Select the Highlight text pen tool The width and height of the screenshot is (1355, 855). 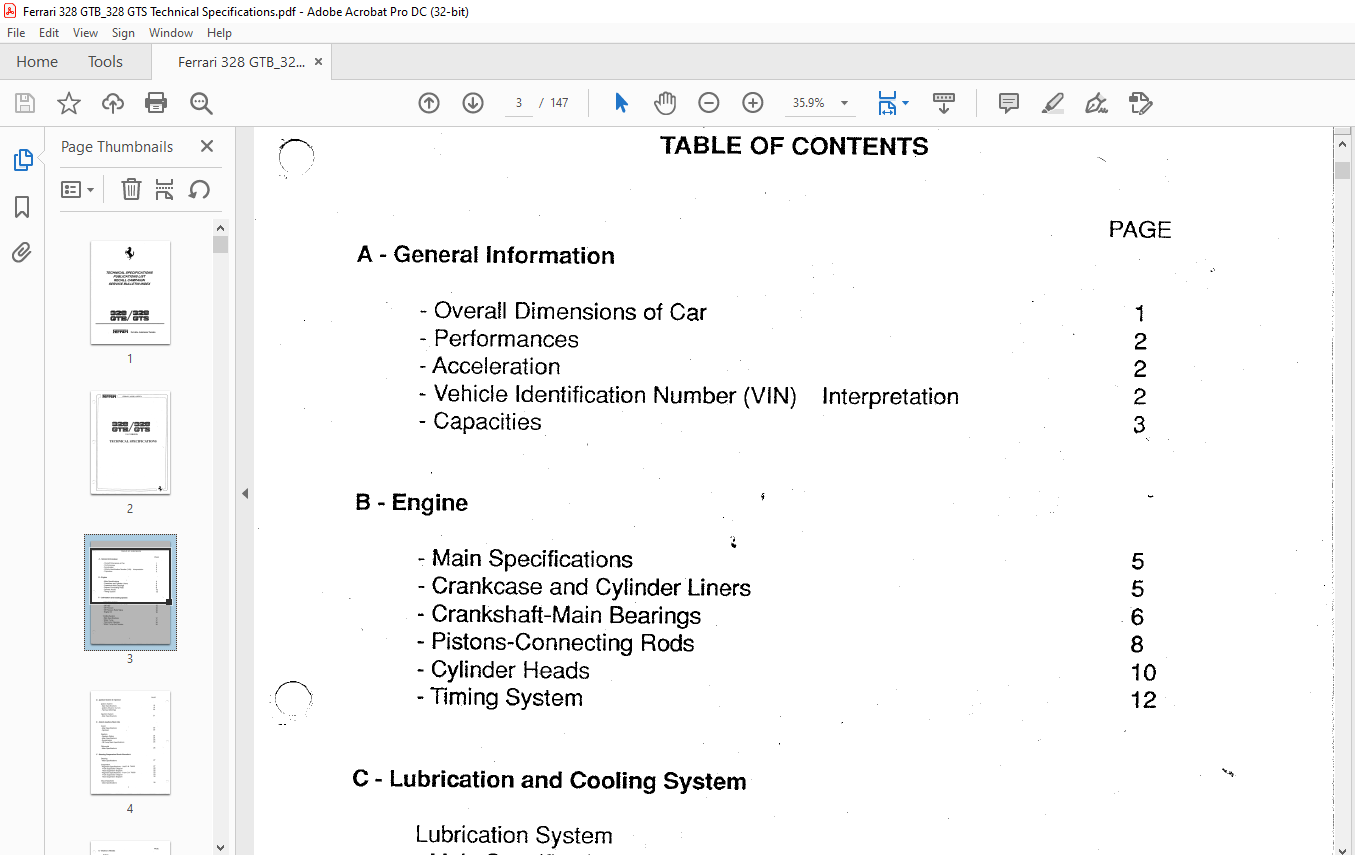click(x=1052, y=103)
